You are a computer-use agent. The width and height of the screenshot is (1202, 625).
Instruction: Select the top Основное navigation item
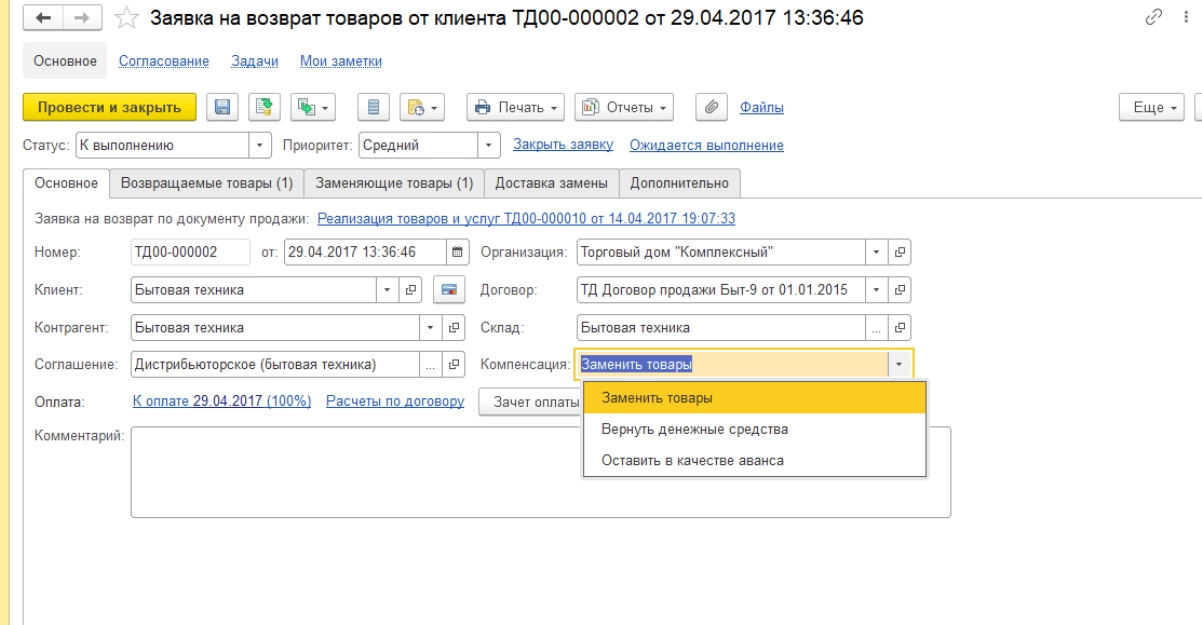click(x=65, y=61)
